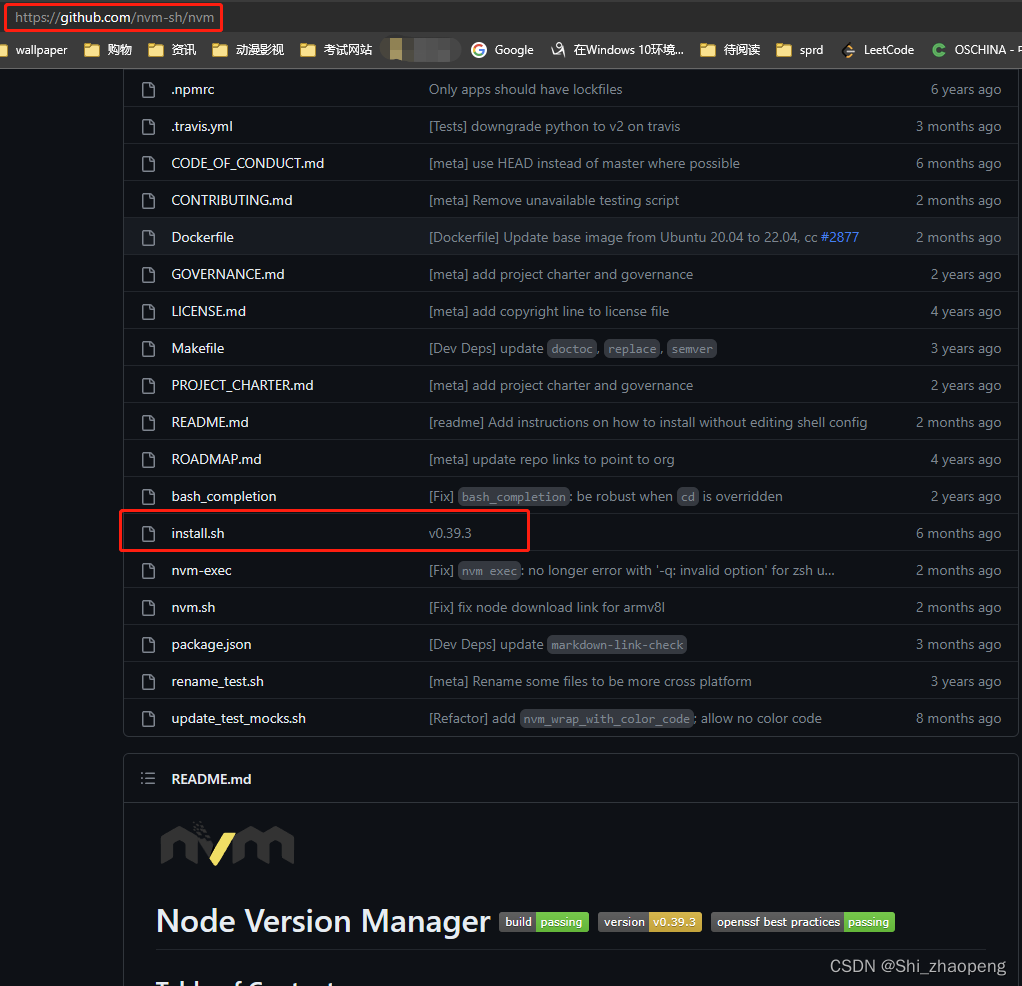Viewport: 1022px width, 986px height.
Task: Expand the 考试网站 bookmark folder
Action: coord(336,50)
